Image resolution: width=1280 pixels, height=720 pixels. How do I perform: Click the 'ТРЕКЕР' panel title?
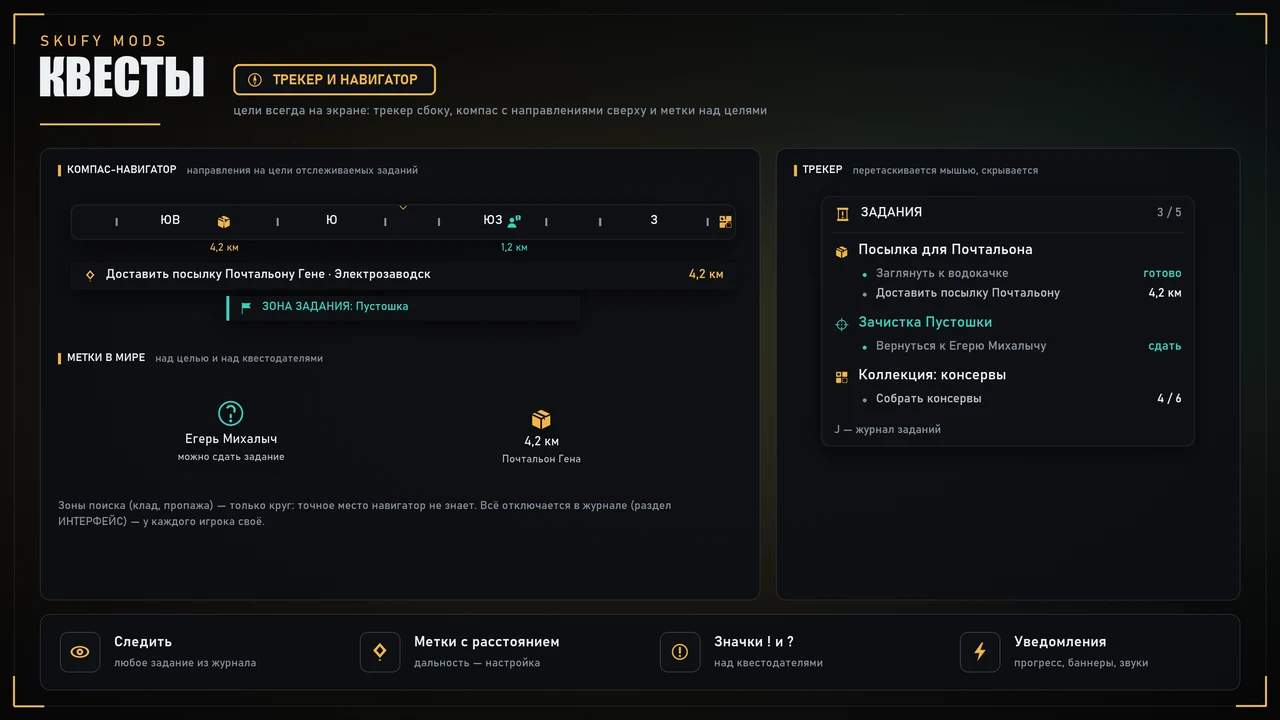[x=822, y=170]
